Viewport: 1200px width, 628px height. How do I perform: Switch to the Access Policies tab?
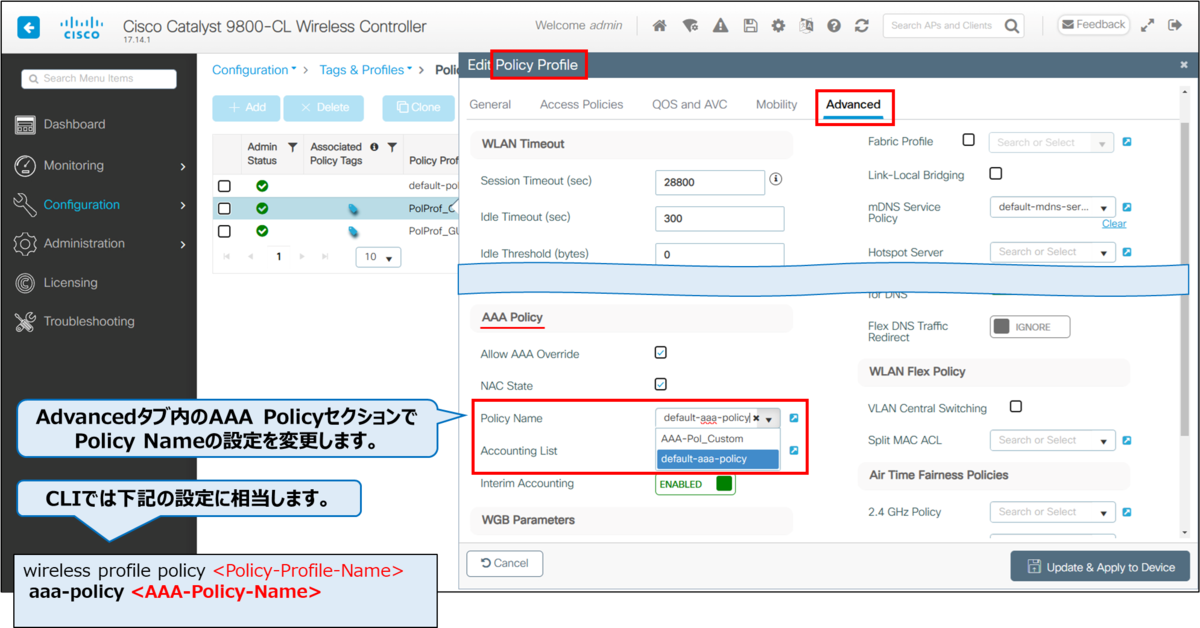[581, 104]
